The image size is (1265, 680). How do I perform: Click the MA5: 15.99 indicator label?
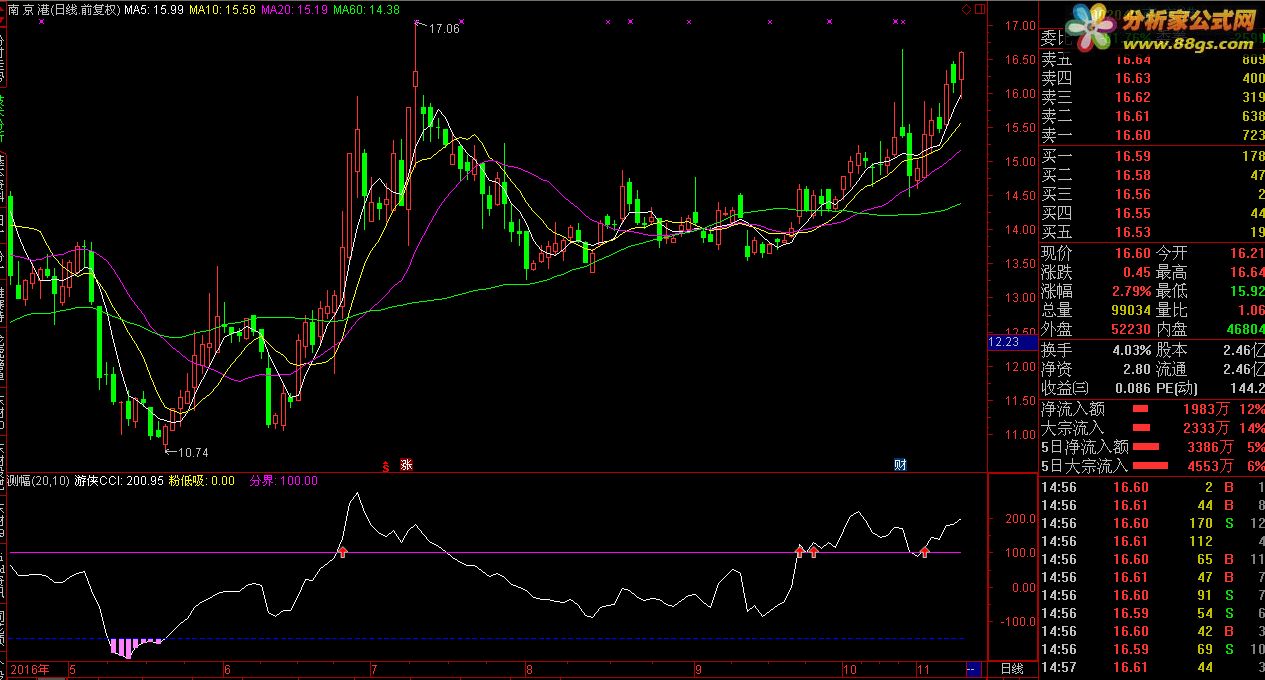click(x=154, y=9)
